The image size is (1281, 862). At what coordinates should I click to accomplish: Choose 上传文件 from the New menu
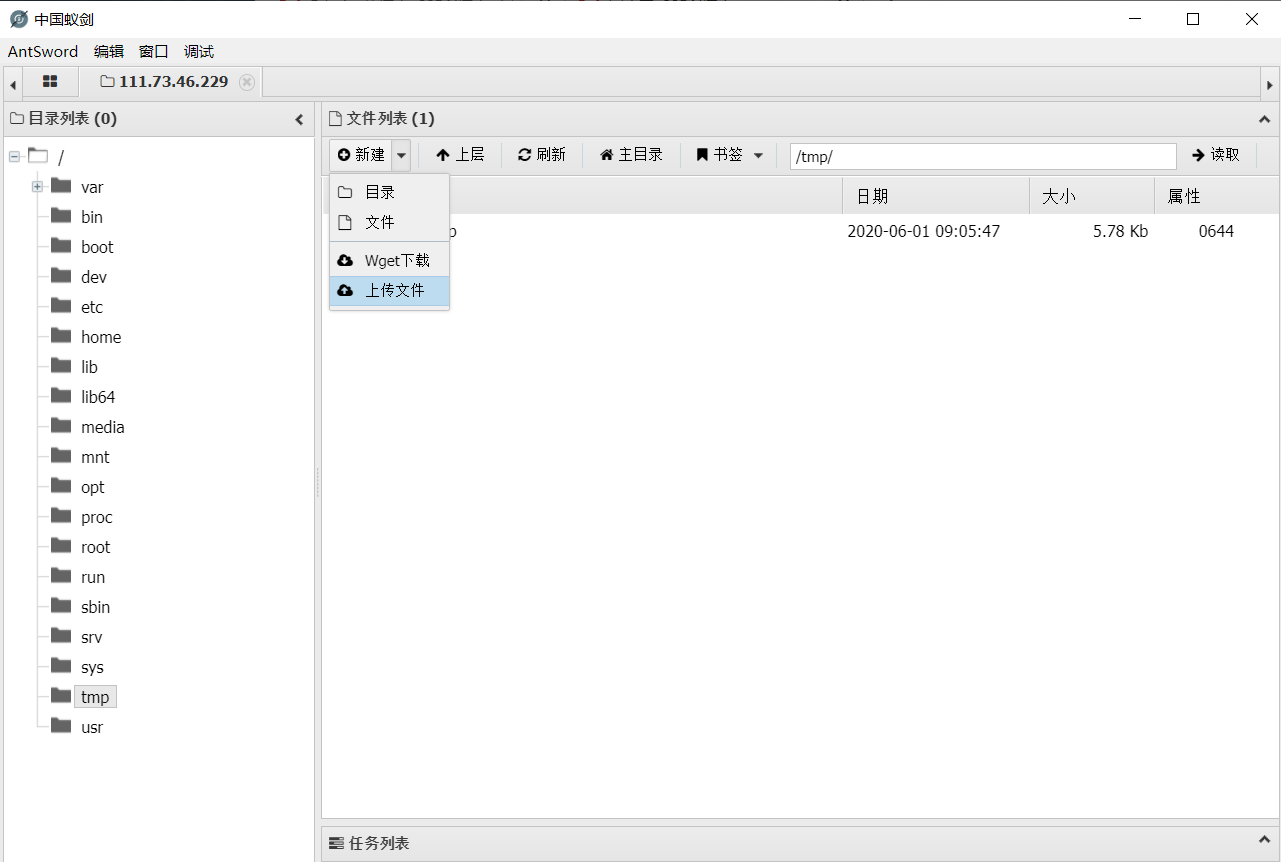tap(389, 290)
